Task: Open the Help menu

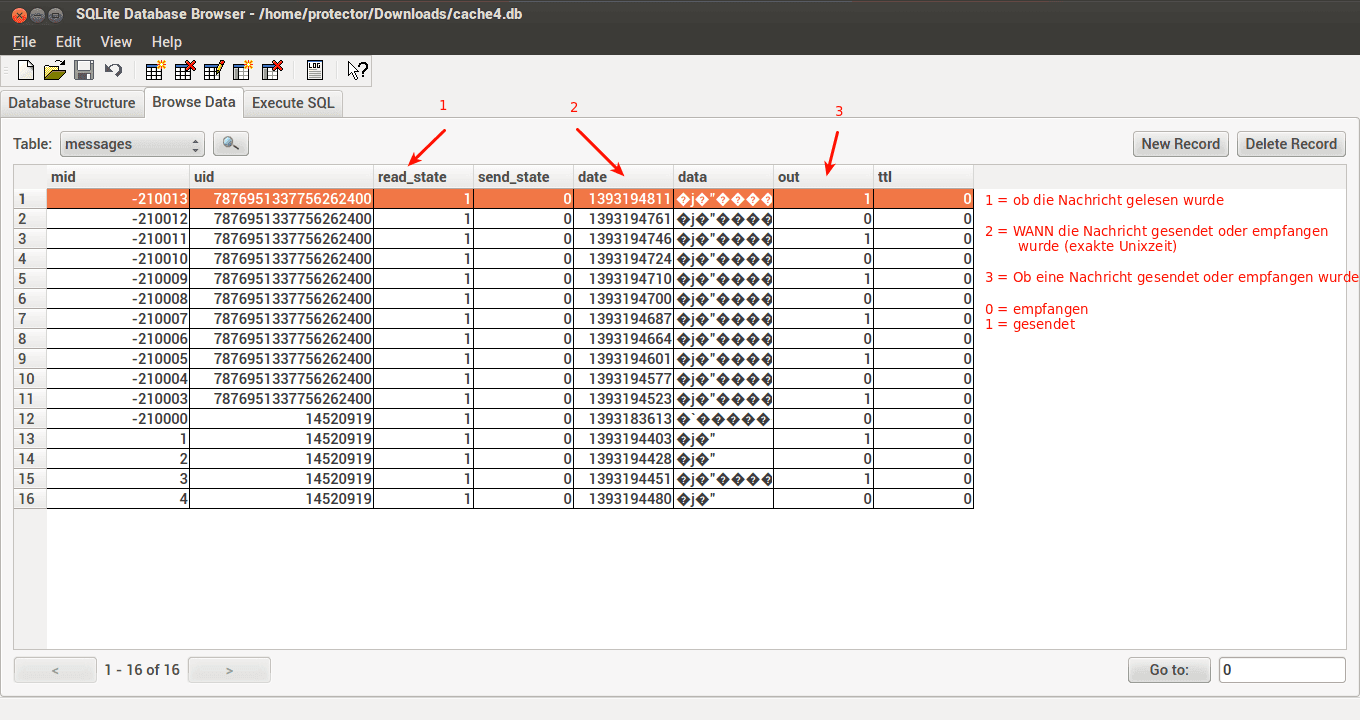Action: pos(167,42)
